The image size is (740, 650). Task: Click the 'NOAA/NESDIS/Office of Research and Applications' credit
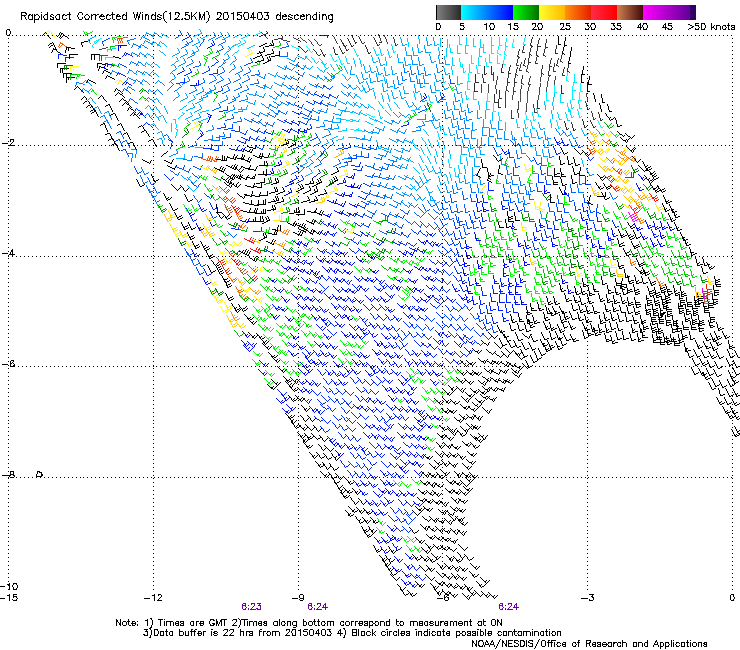(589, 643)
